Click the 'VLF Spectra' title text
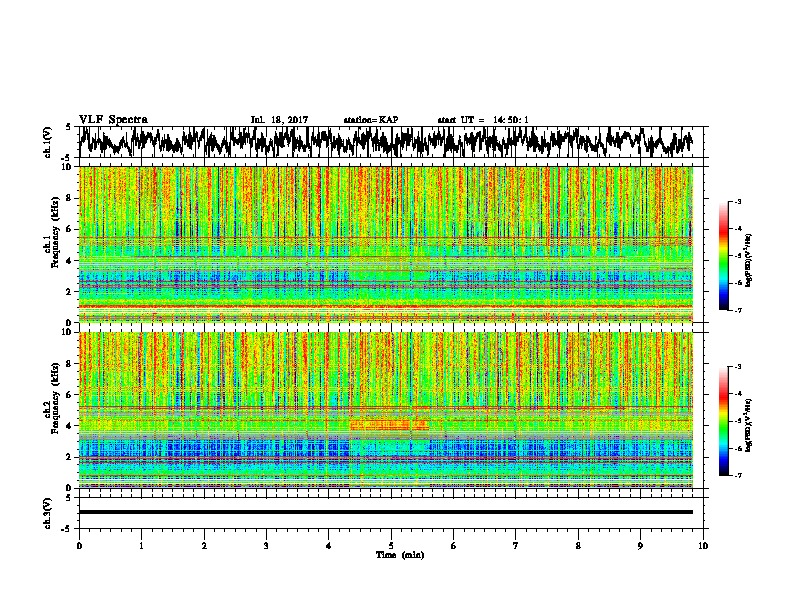Viewport: 792px width, 612px height. (113, 120)
